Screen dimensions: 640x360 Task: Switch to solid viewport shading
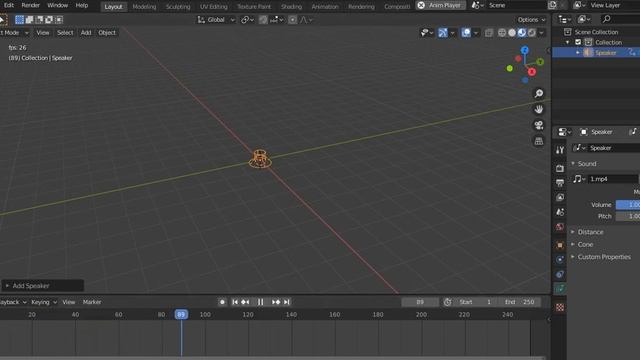click(512, 33)
